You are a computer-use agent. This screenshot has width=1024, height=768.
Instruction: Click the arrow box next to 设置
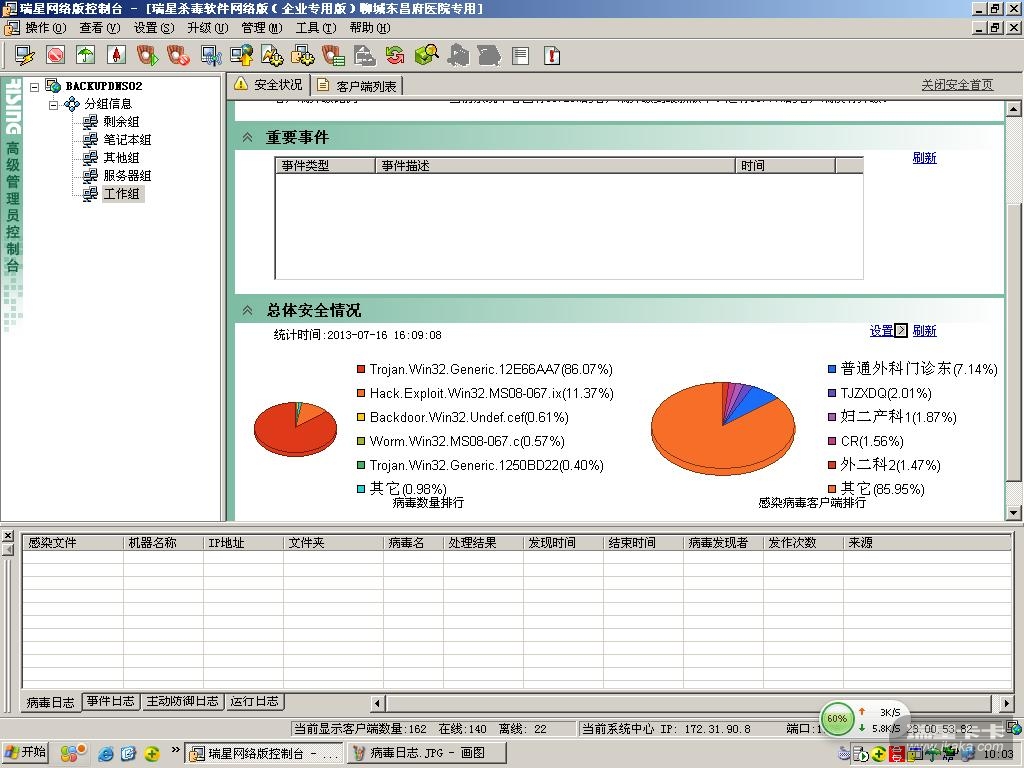point(901,330)
